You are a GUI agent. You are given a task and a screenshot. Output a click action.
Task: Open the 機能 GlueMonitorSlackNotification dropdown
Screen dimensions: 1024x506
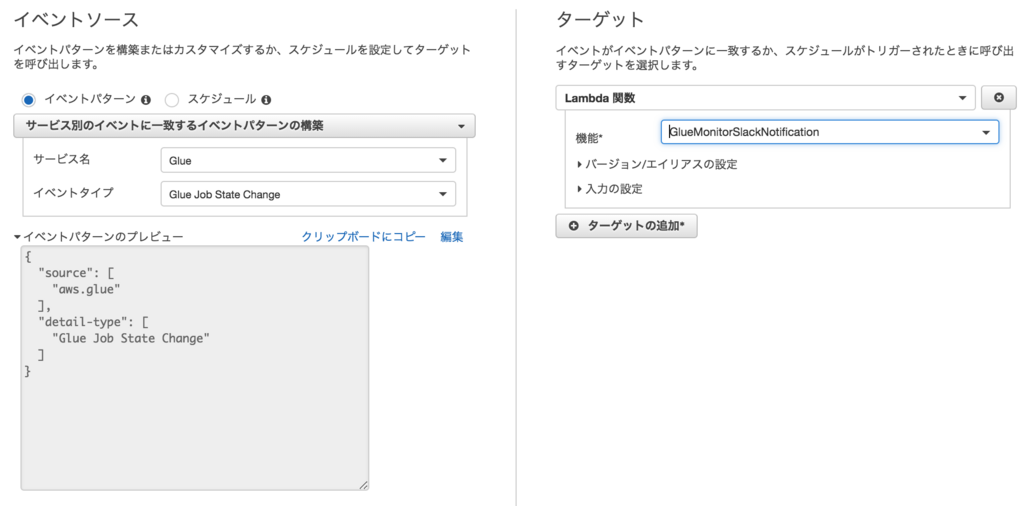tap(829, 132)
